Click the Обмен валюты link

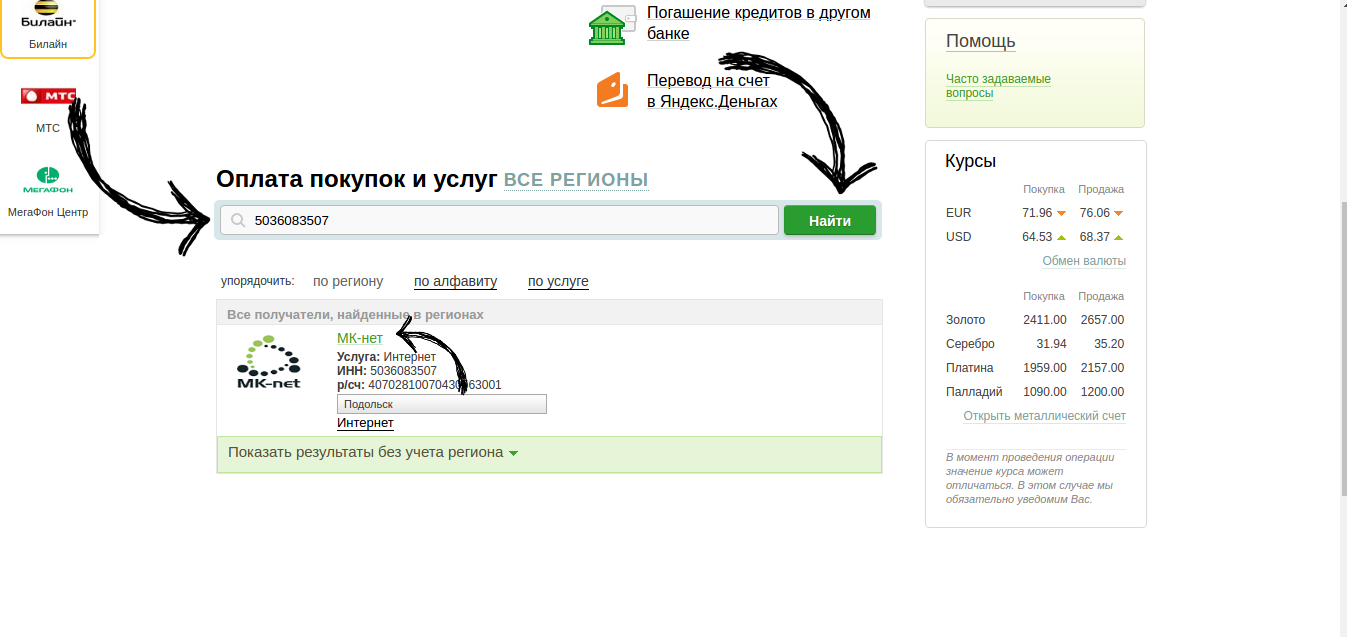click(1084, 261)
